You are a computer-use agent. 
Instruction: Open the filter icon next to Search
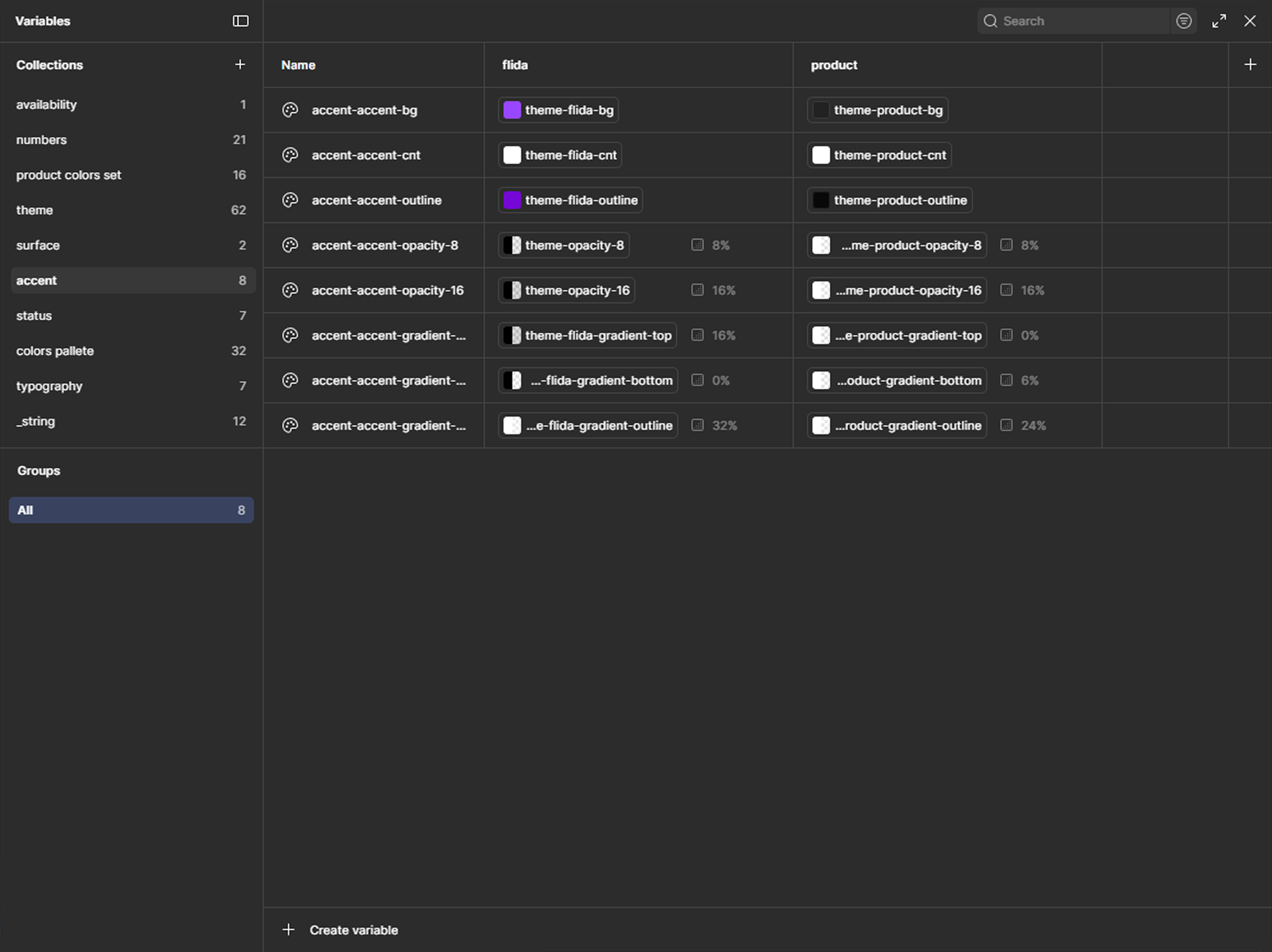pos(1183,21)
